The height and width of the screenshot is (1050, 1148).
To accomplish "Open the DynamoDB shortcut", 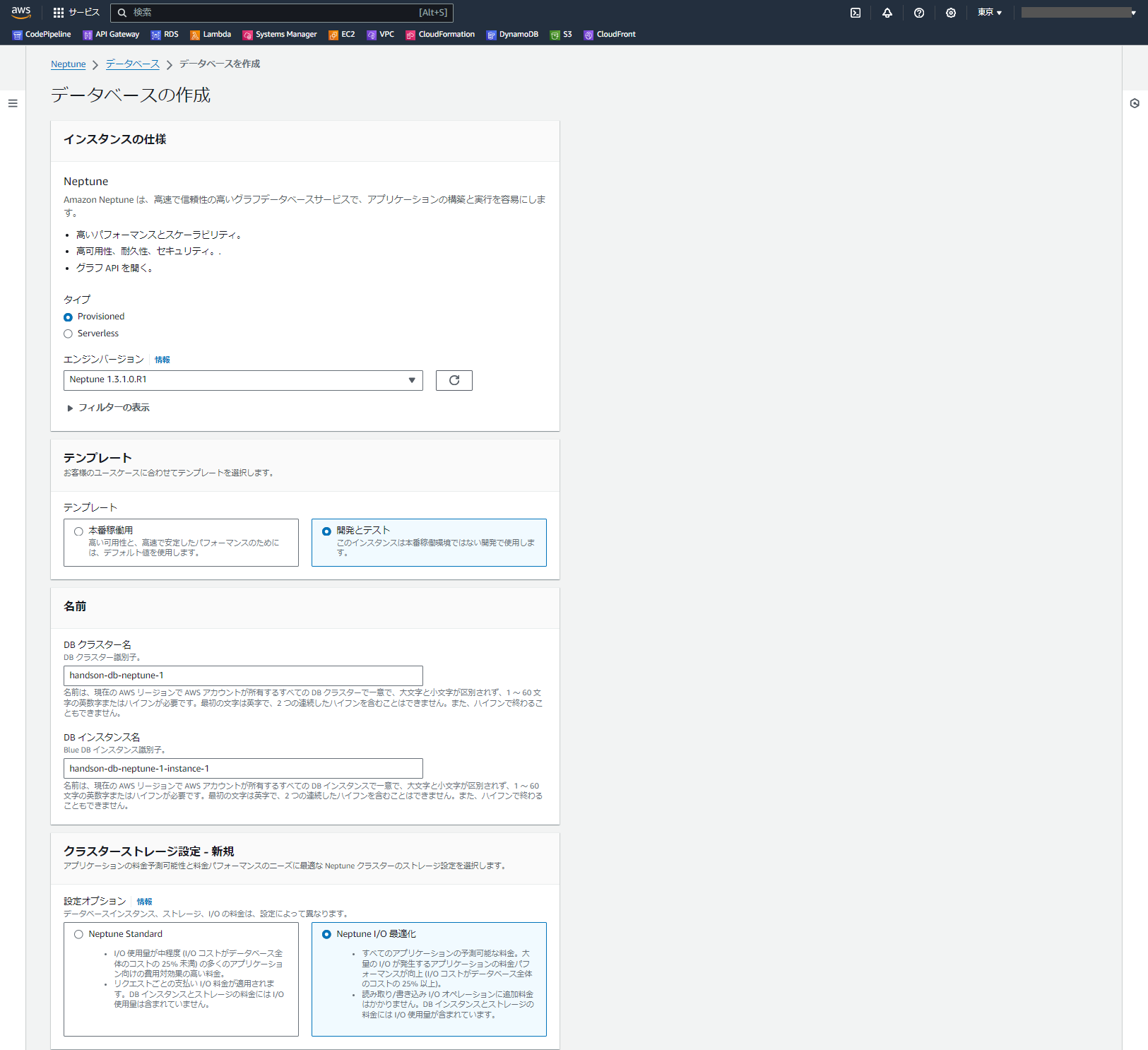I will click(x=512, y=35).
